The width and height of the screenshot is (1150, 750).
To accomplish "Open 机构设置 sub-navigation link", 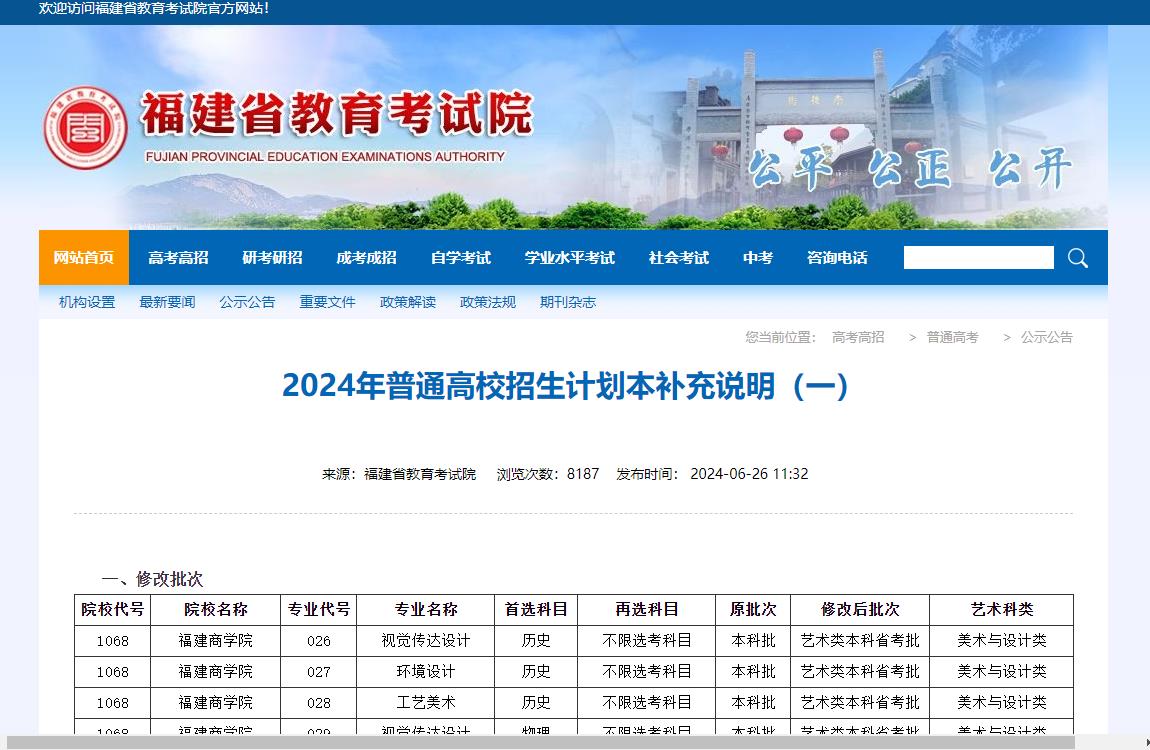I will click(87, 302).
